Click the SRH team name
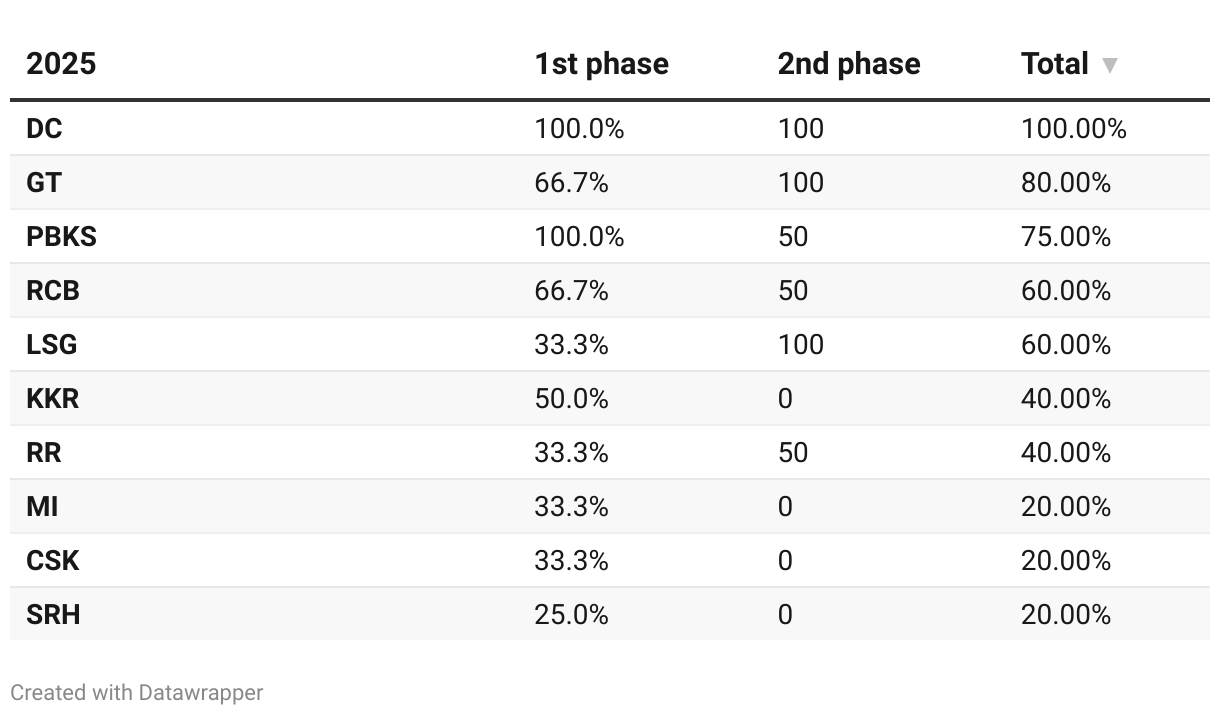The width and height of the screenshot is (1220, 716). 53,615
